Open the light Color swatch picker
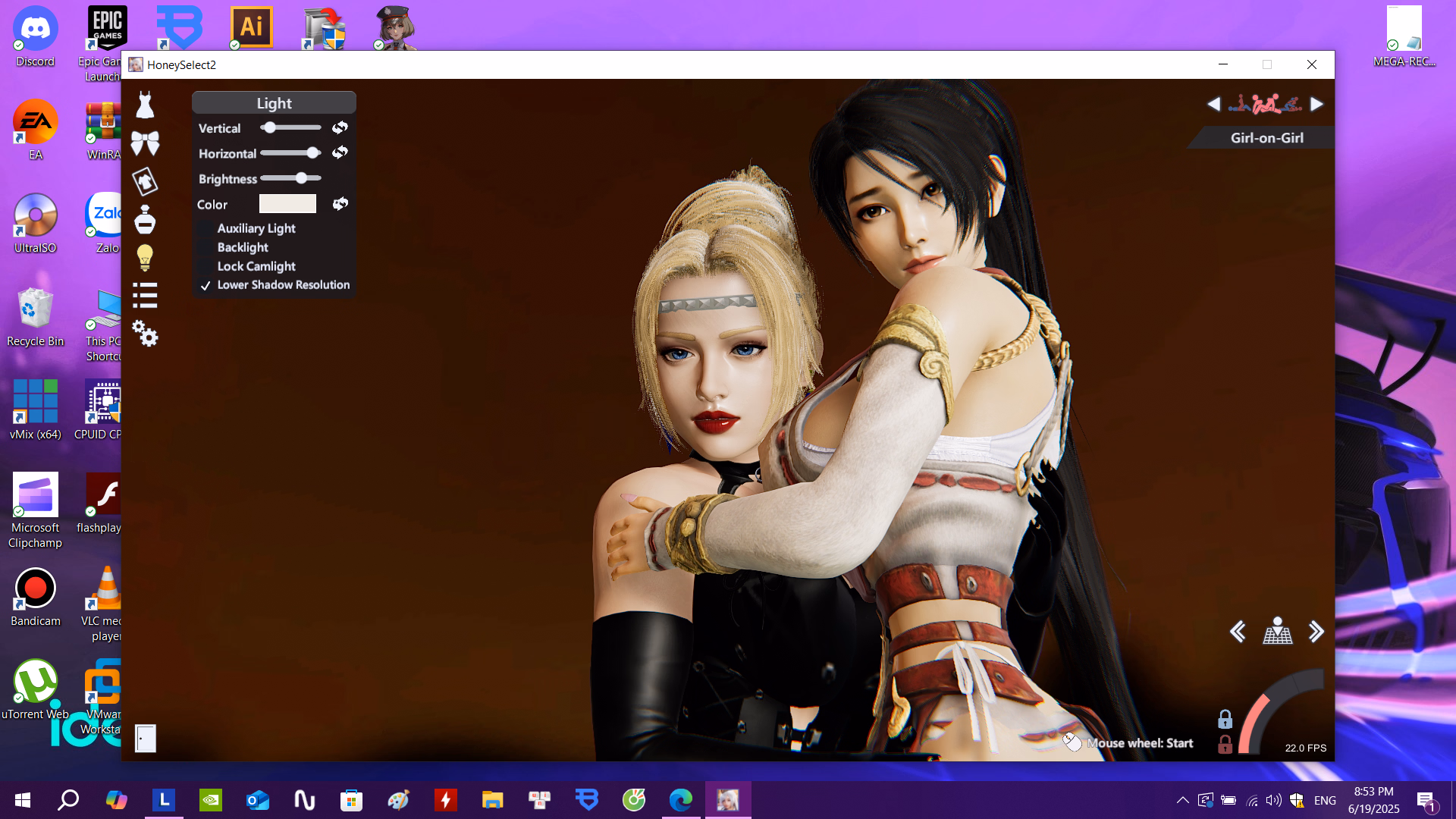The image size is (1456, 819). (287, 203)
